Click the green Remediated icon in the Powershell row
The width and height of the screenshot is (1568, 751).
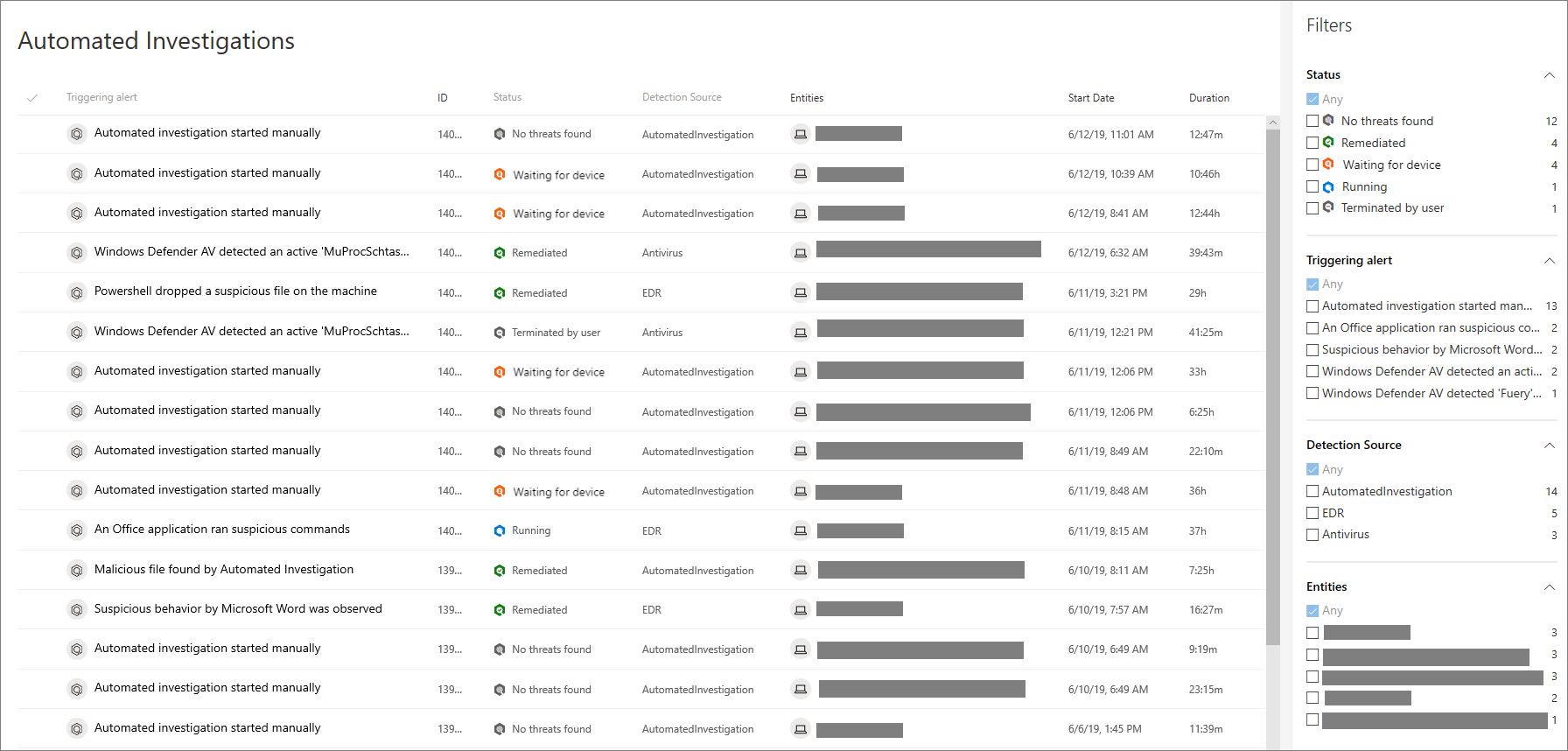pos(500,293)
